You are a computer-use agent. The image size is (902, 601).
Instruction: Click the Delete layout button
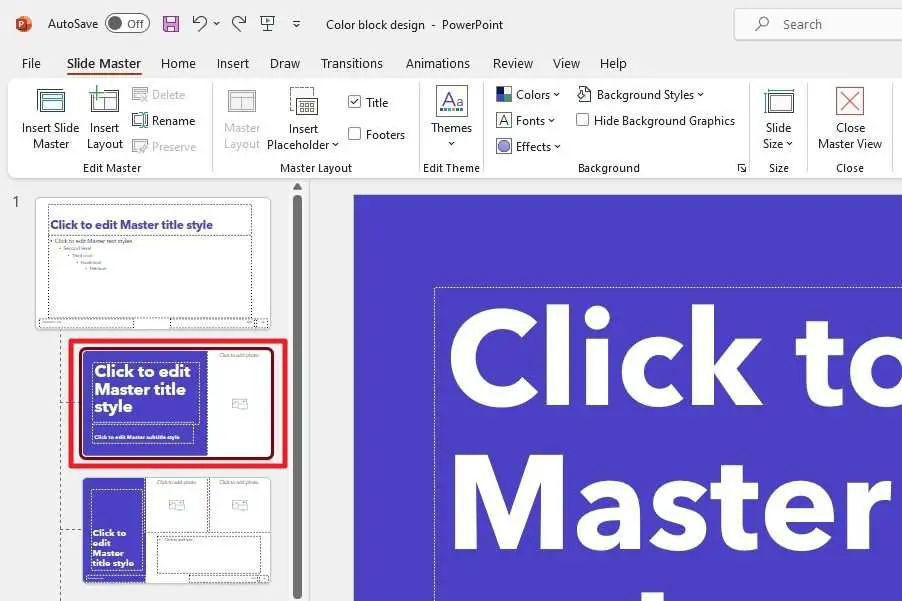click(159, 94)
